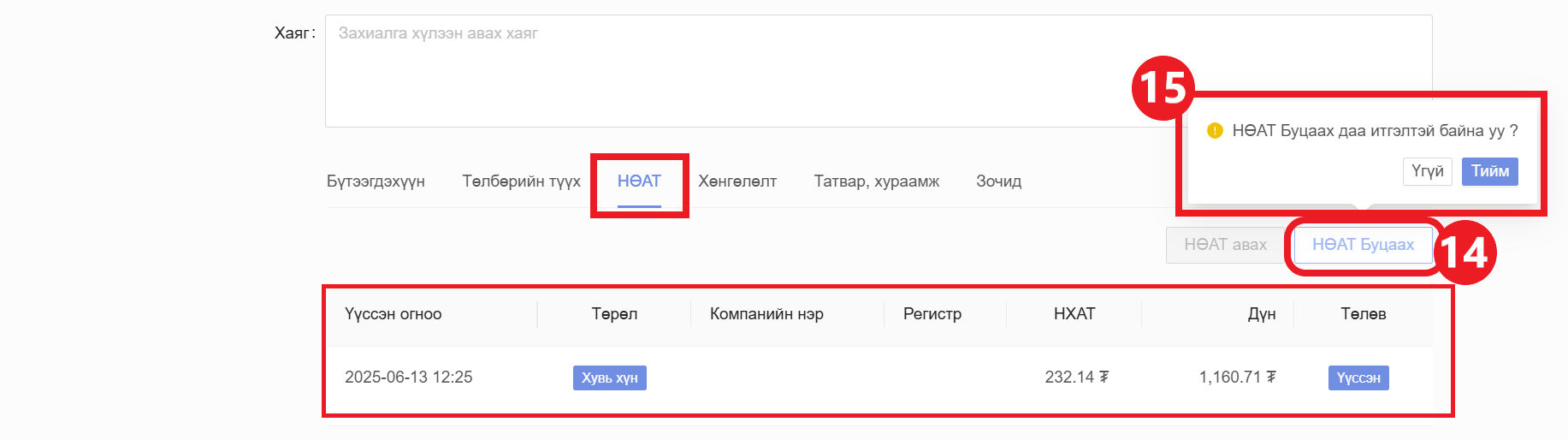Image resolution: width=1568 pixels, height=440 pixels.
Task: Click the disabled НӨАТ авах button
Action: (1224, 245)
